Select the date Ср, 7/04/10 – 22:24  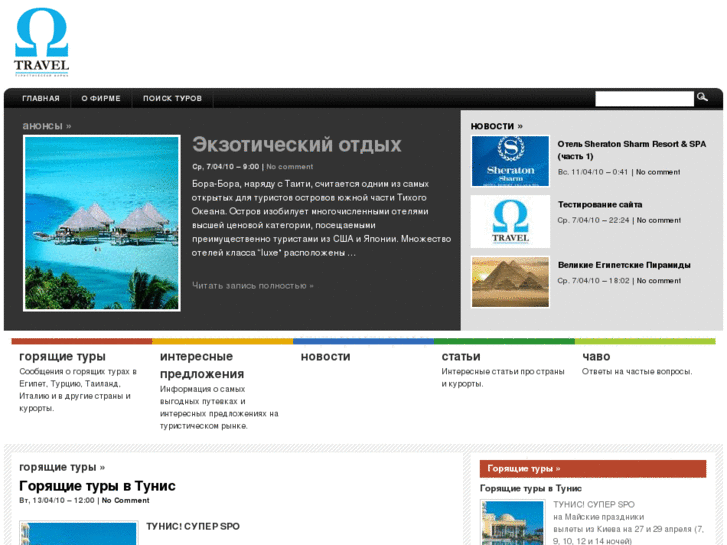click(x=593, y=220)
